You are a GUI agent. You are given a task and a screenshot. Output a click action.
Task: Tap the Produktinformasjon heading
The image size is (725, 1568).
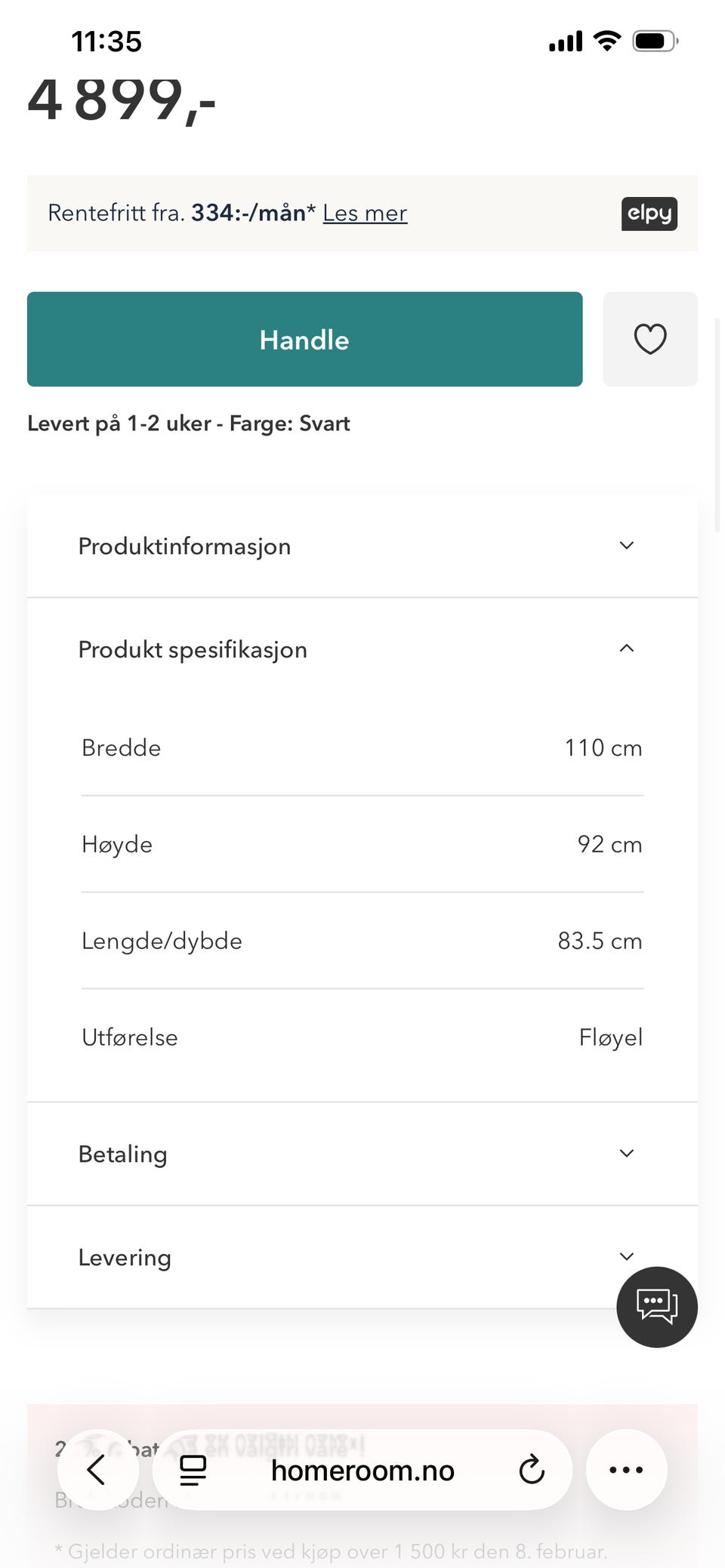tap(184, 546)
